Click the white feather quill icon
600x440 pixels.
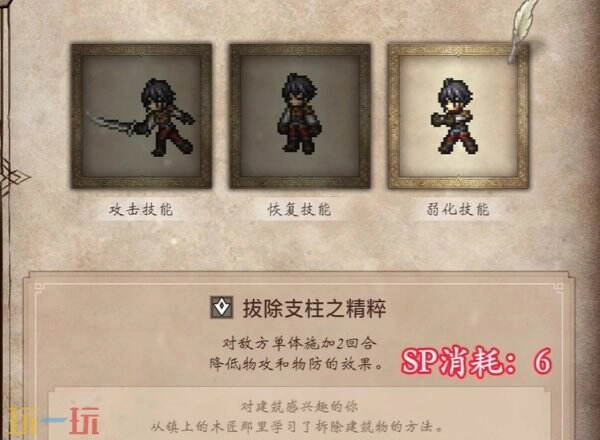click(x=523, y=29)
